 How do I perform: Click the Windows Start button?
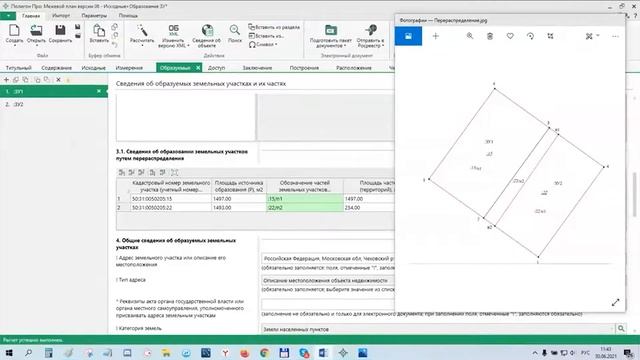click(x=9, y=353)
